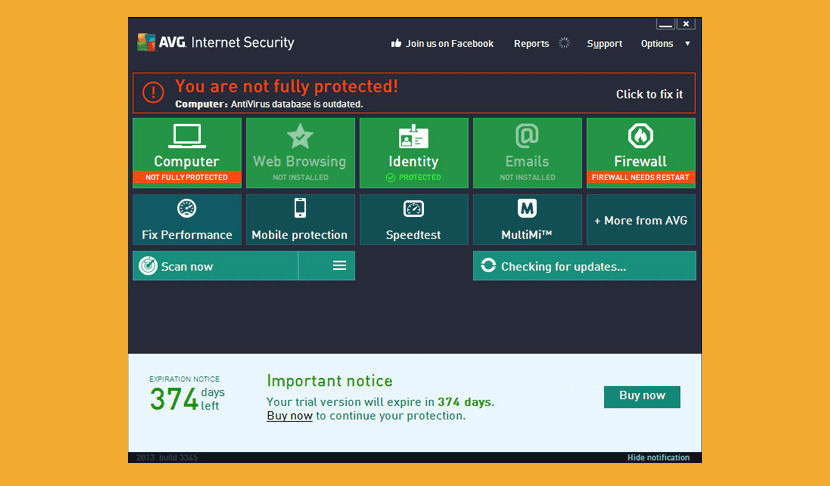
Task: Click the Expiration Notice label
Action: (184, 379)
